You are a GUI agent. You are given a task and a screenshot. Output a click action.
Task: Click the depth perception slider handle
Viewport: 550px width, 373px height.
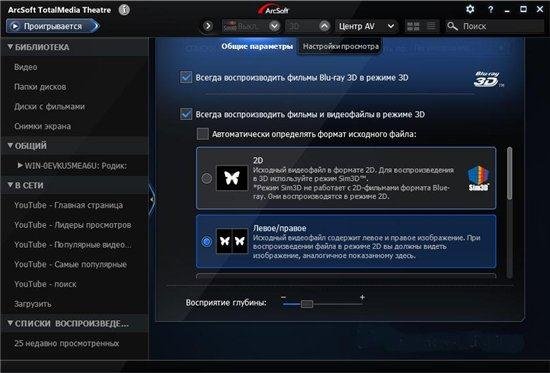pos(307,304)
